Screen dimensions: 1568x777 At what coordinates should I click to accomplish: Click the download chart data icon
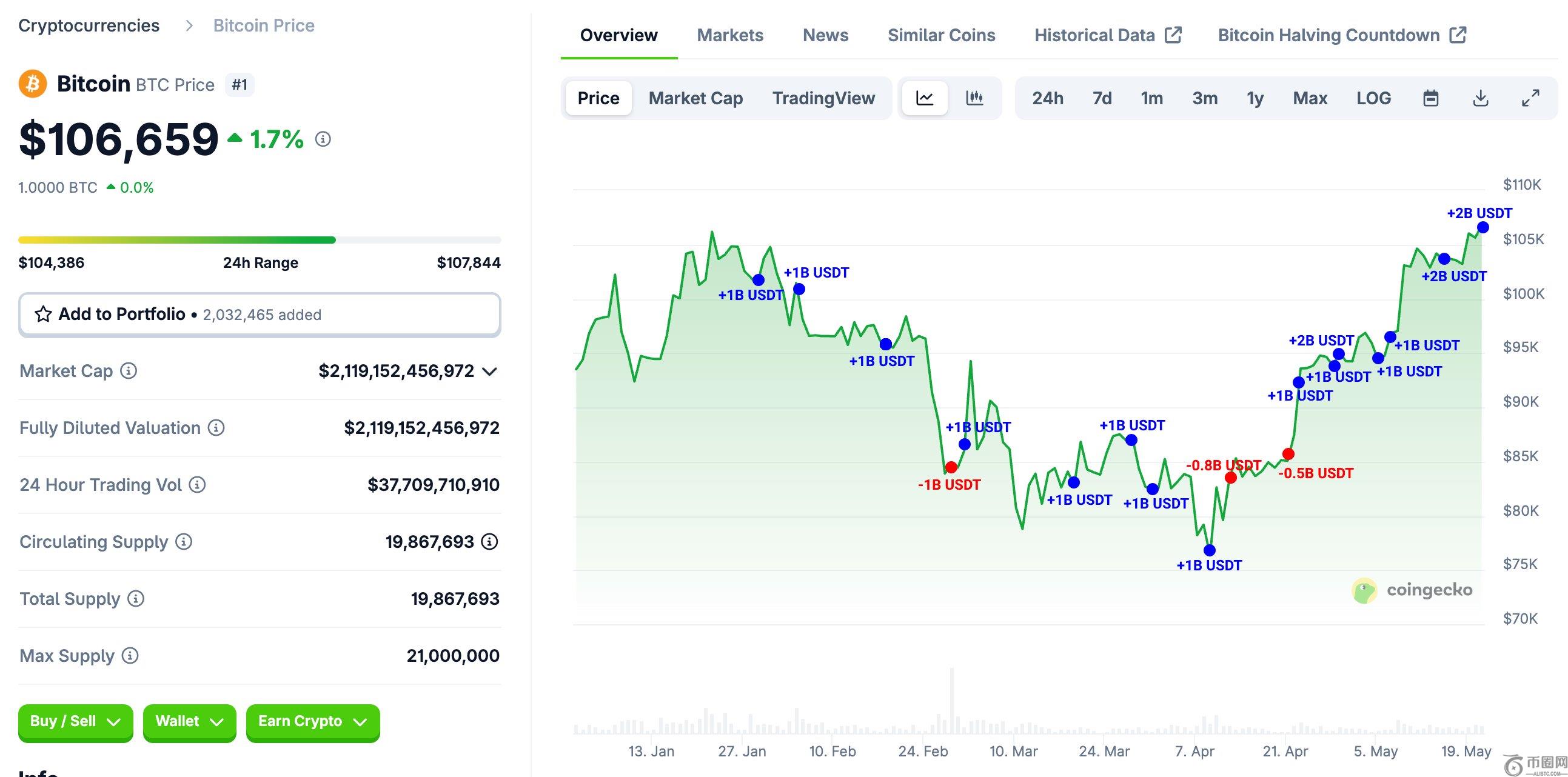(1480, 98)
